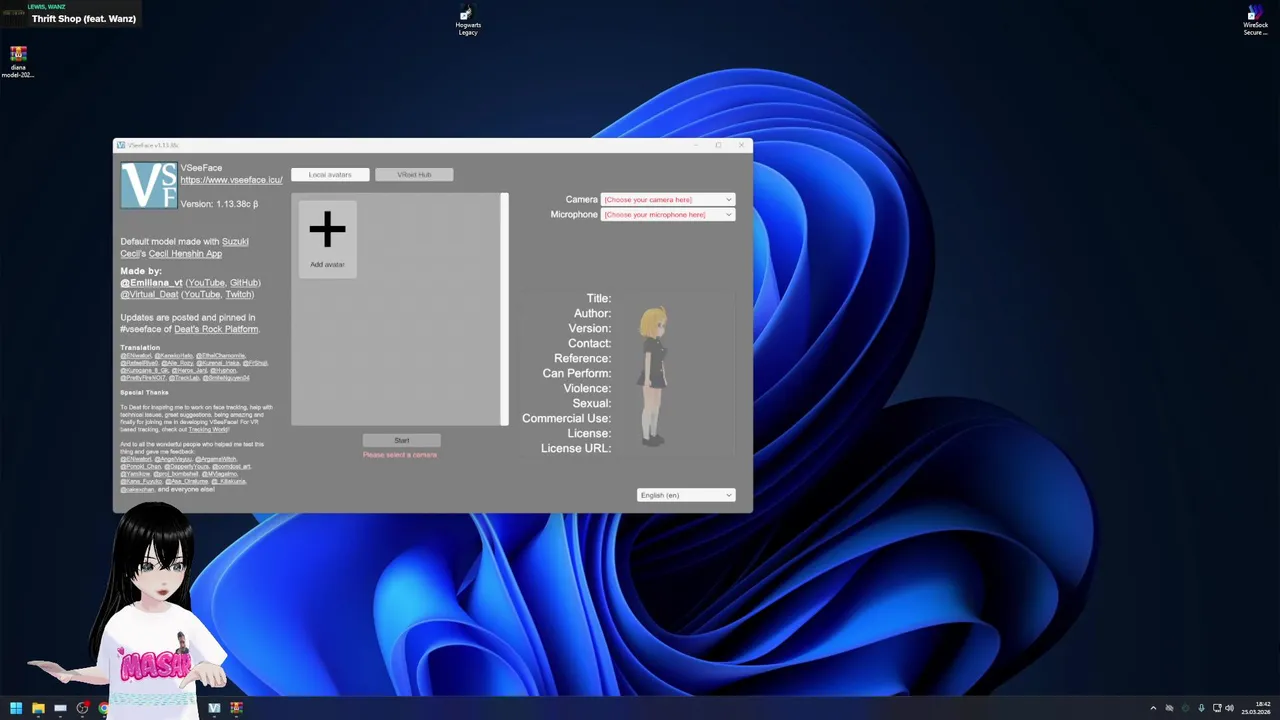This screenshot has height=720, width=1280.
Task: Open @Virtual_Deat profile link
Action: (149, 295)
